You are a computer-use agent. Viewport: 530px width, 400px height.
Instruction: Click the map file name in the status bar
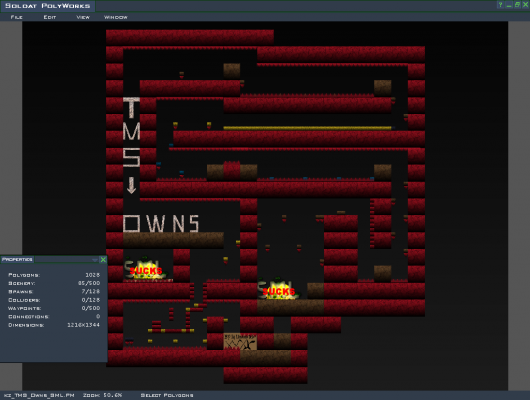pyautogui.click(x=39, y=395)
